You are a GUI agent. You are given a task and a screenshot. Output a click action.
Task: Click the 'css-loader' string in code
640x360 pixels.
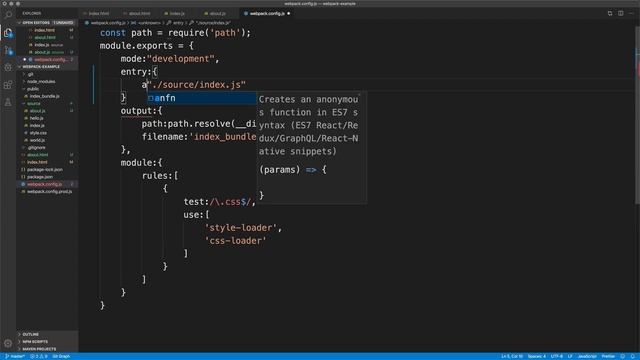point(236,241)
